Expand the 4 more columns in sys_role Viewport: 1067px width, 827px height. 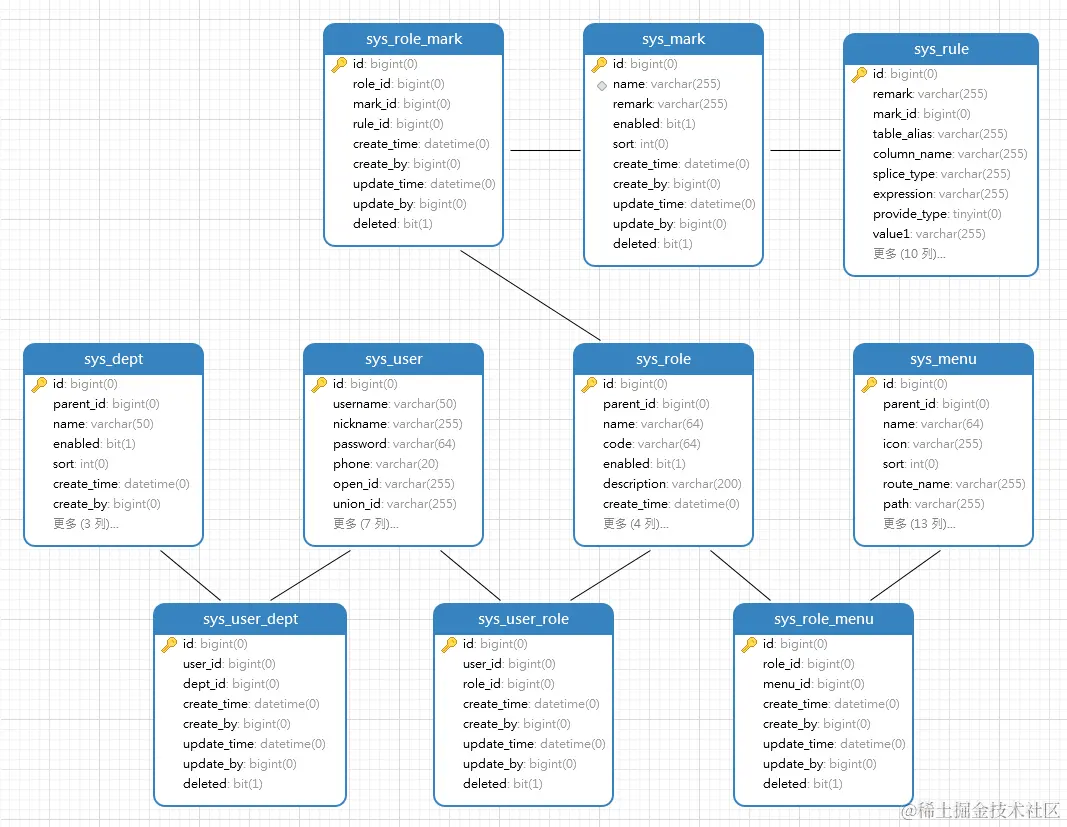636,524
